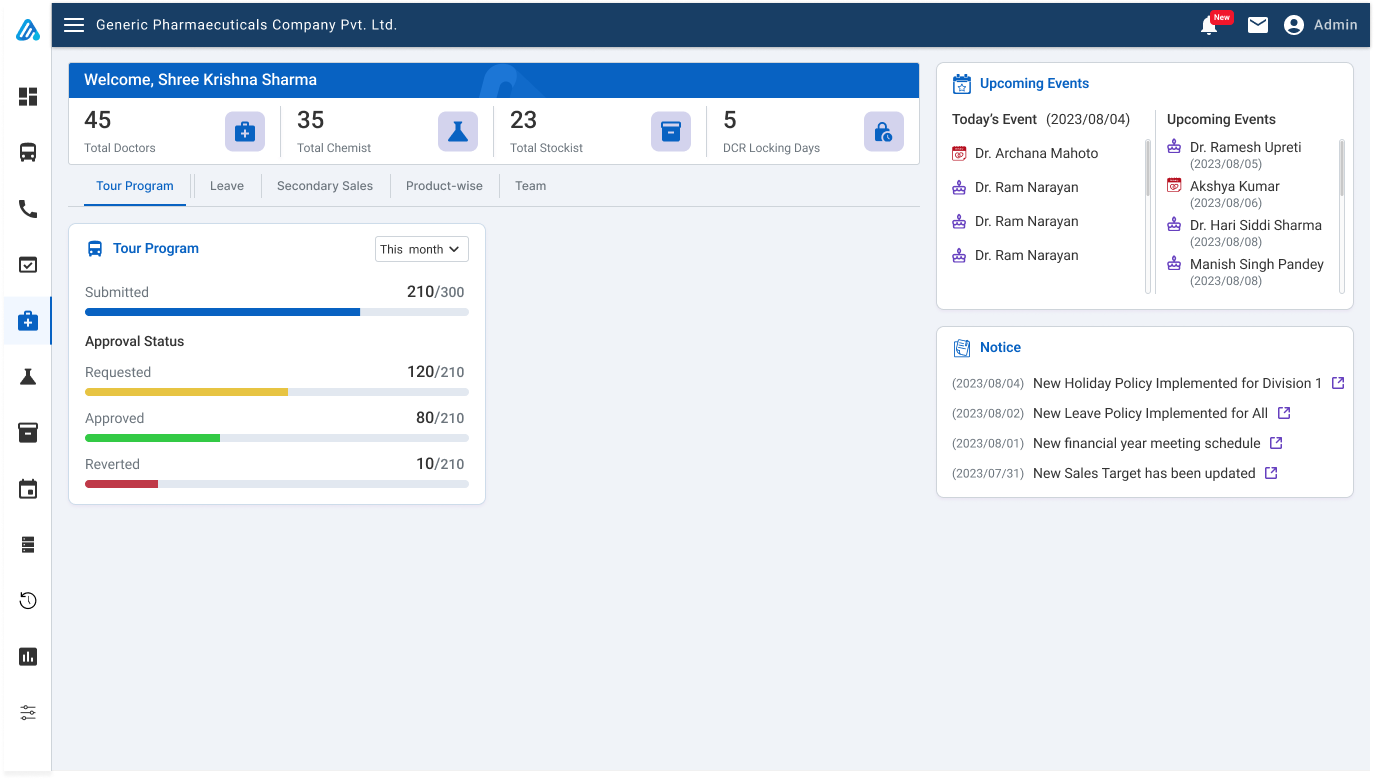Select Akshya Kumar upcoming event
The image size is (1374, 780).
tap(1235, 186)
